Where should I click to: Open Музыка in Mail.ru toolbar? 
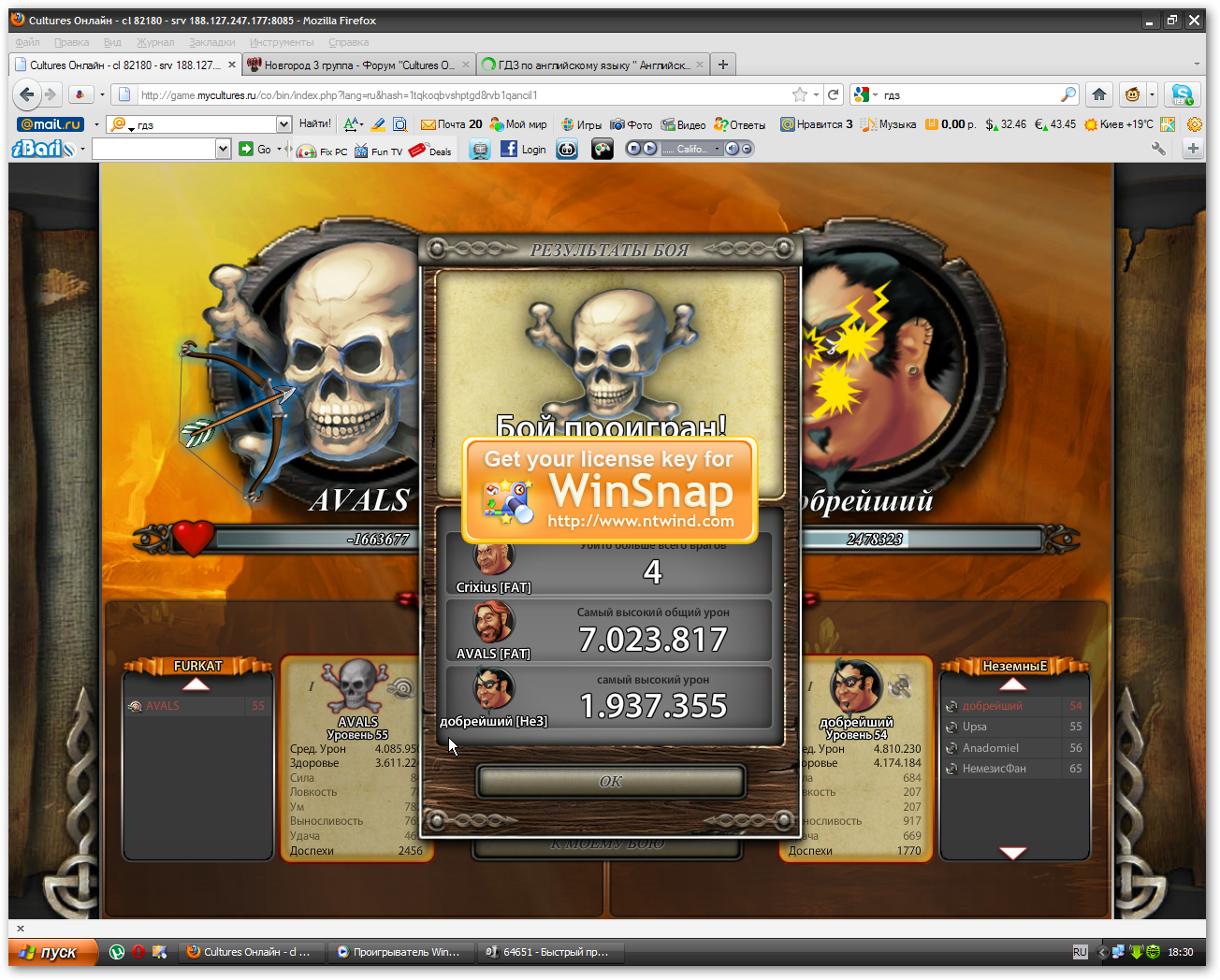pos(889,124)
